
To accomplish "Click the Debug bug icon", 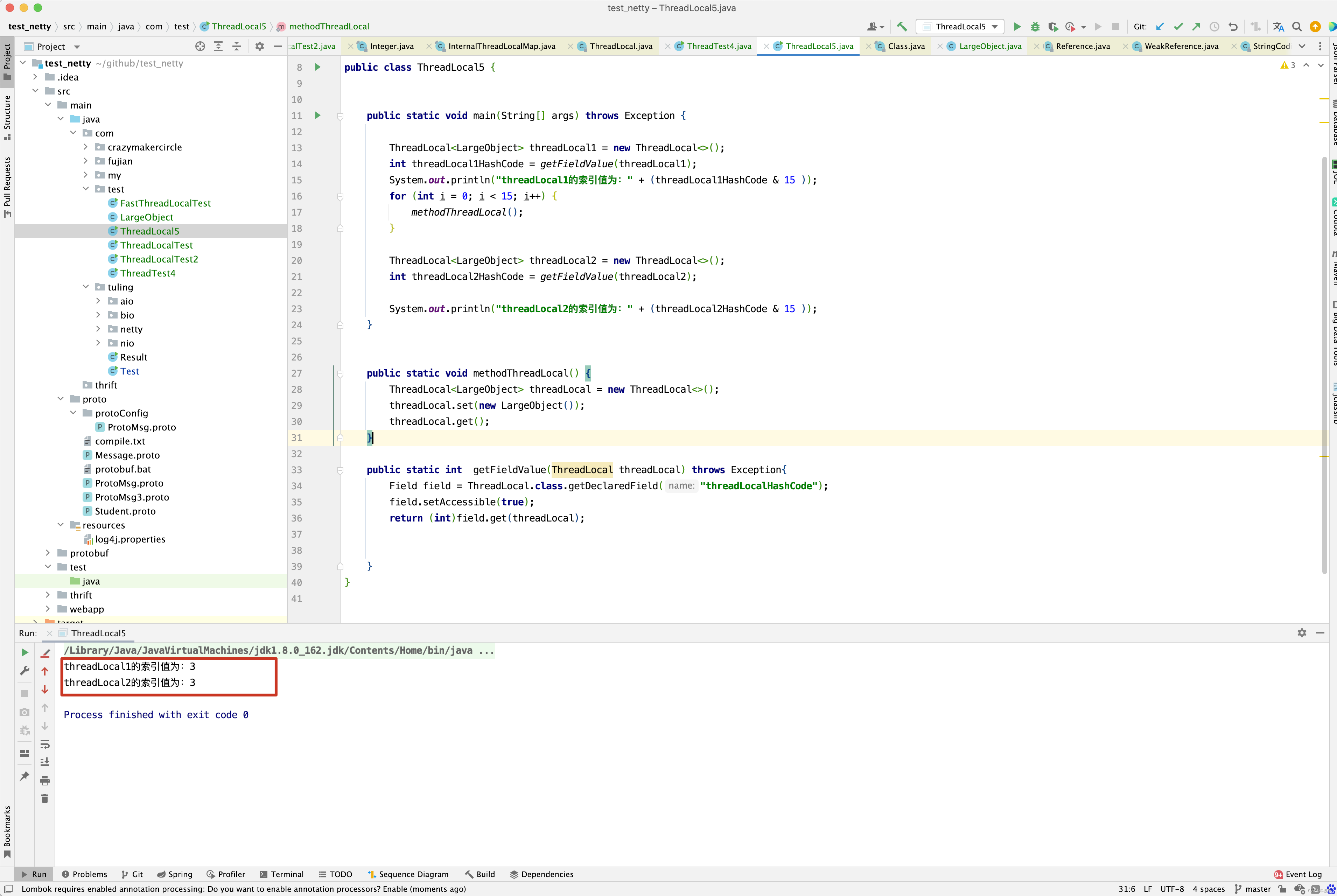I will (1035, 26).
